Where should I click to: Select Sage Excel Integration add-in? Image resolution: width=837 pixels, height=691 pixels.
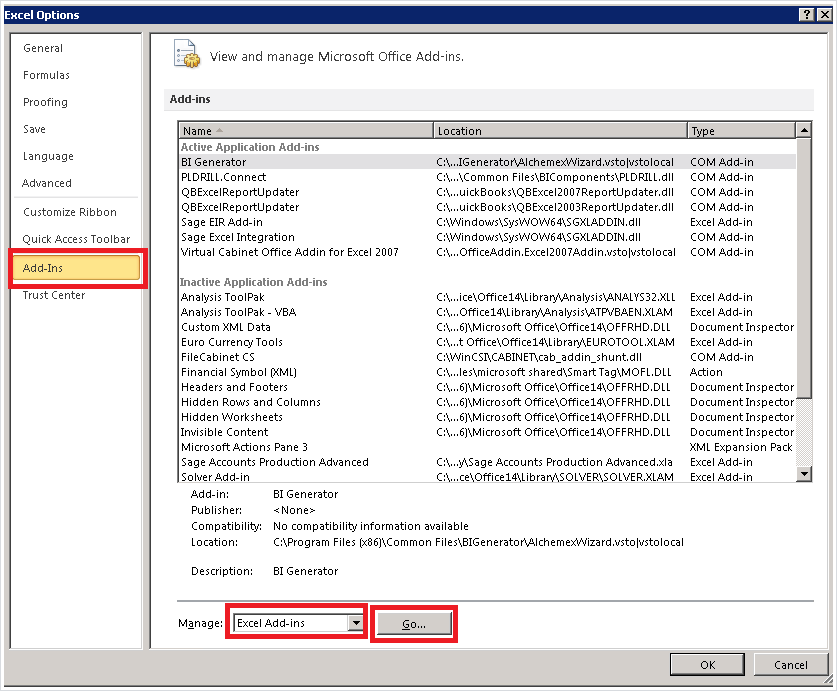[x=487, y=237]
